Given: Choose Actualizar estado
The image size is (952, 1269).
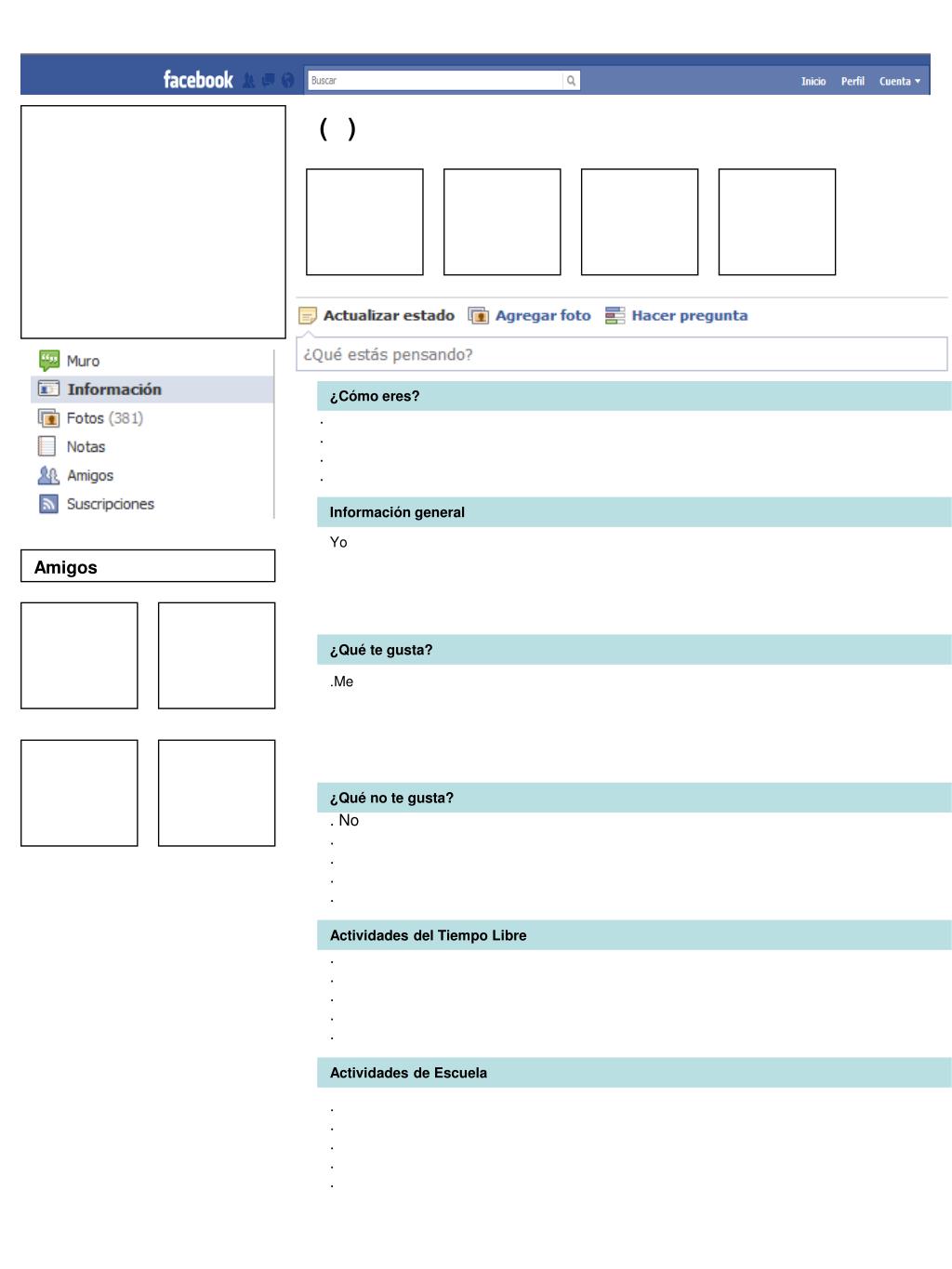Looking at the screenshot, I should coord(377,315).
